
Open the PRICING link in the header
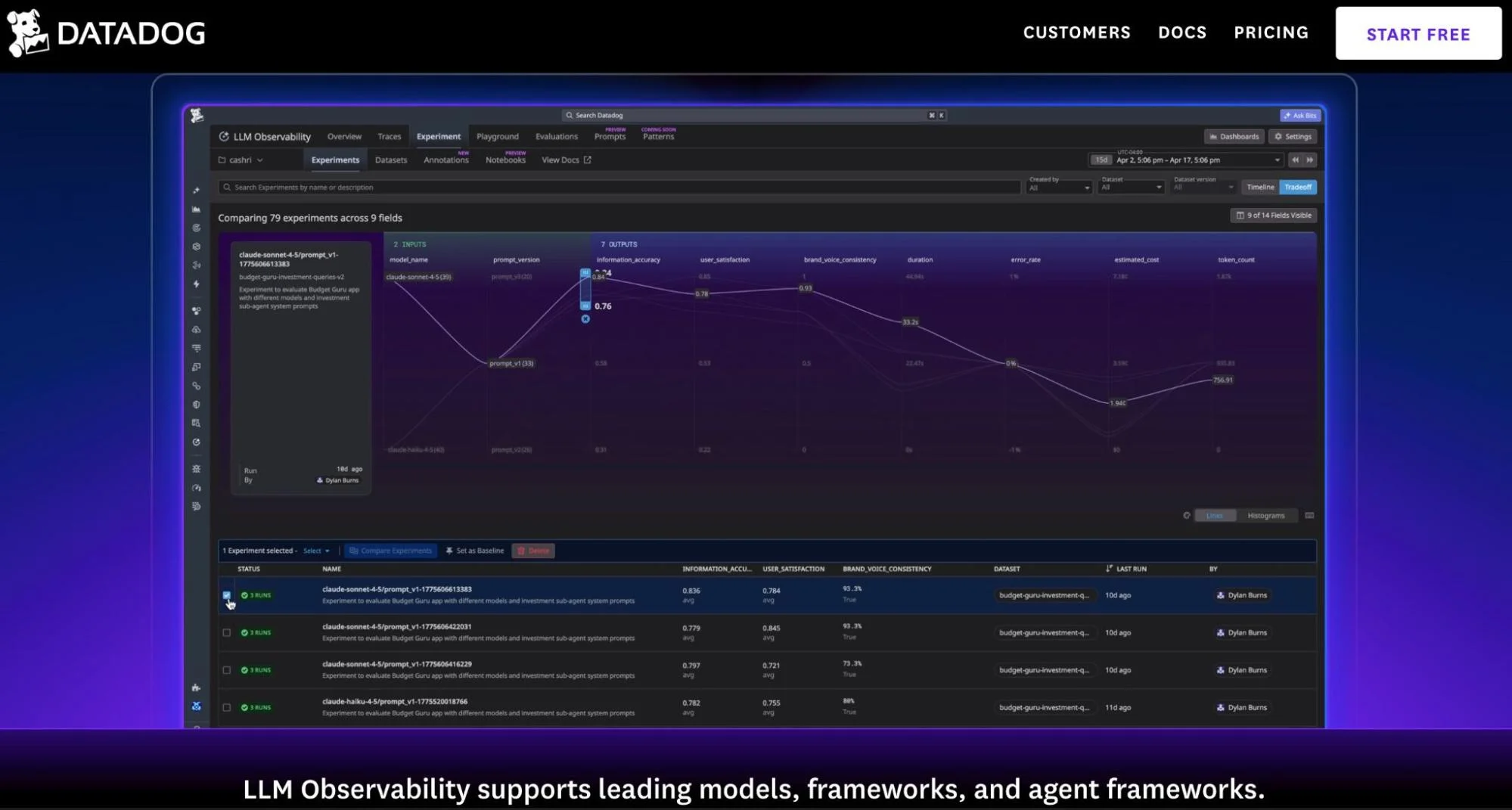1271,33
